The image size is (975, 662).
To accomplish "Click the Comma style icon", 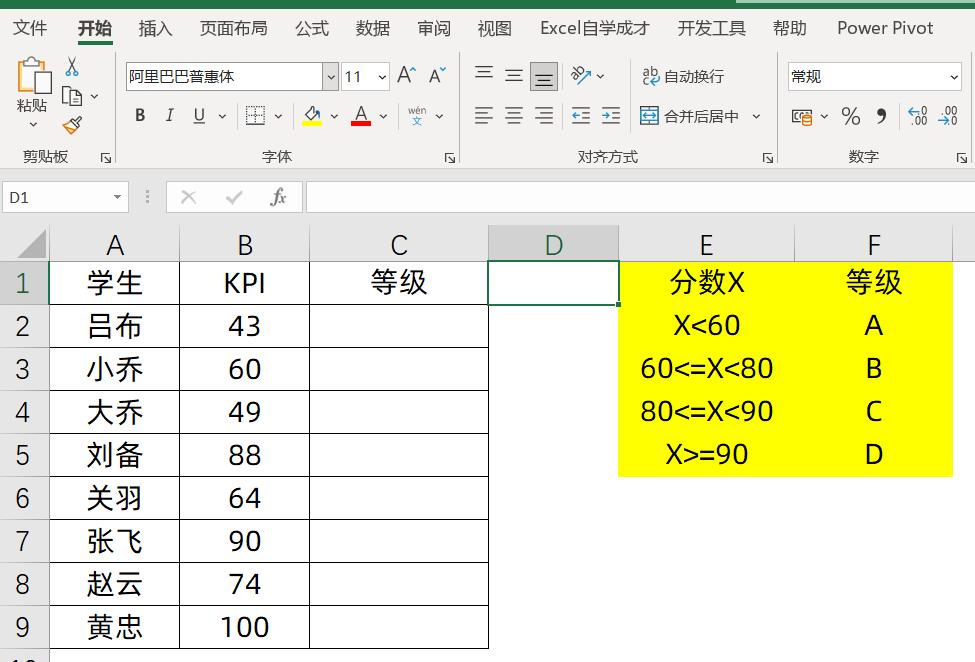I will pyautogui.click(x=881, y=117).
